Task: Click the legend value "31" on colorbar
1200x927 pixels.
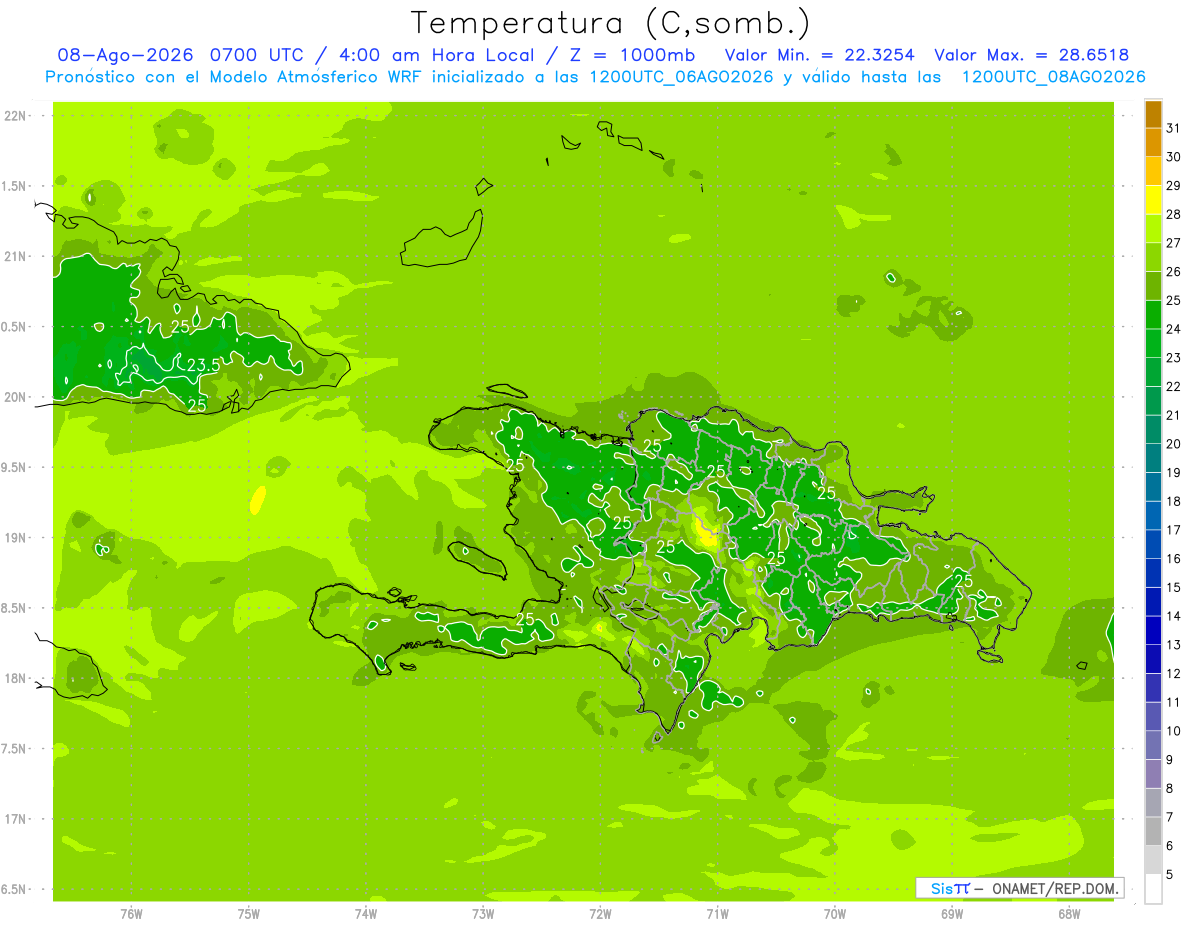Action: click(x=1173, y=128)
